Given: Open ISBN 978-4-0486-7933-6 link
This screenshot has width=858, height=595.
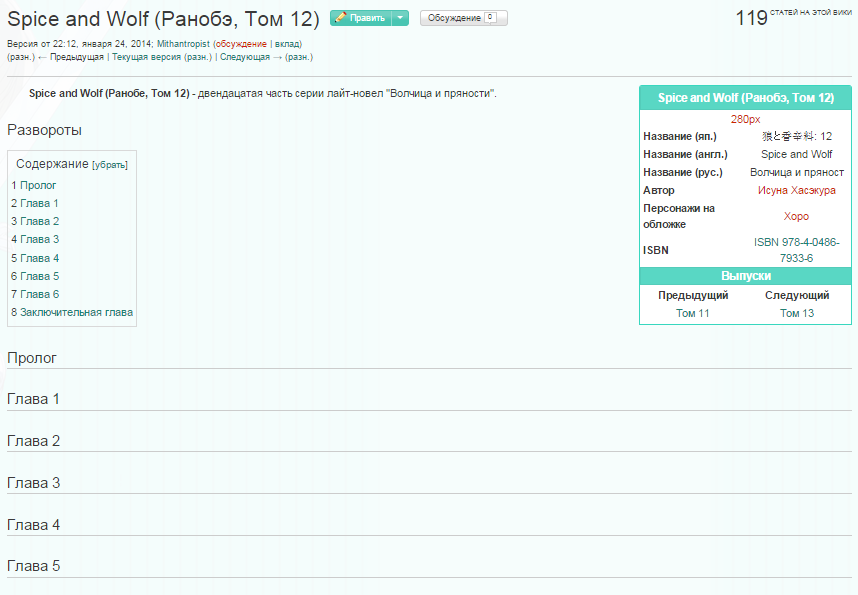Looking at the screenshot, I should click(x=796, y=250).
